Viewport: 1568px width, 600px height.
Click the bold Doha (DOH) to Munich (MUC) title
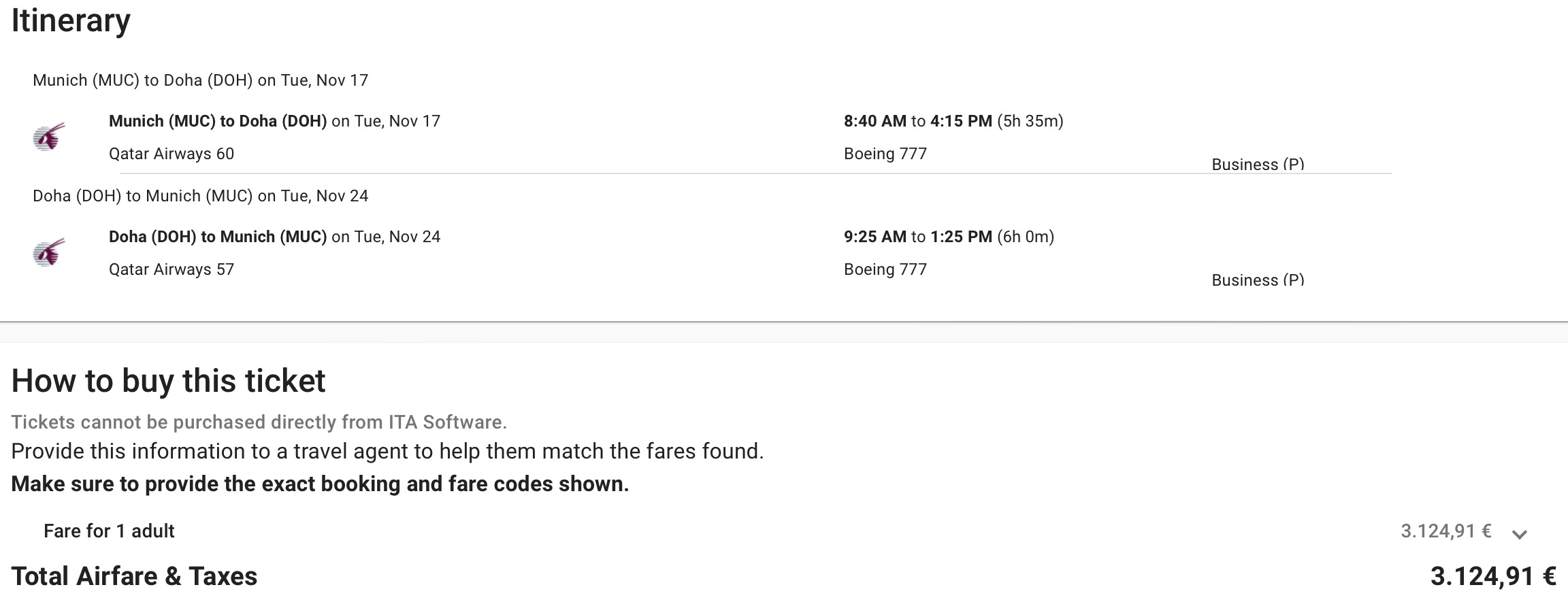218,237
